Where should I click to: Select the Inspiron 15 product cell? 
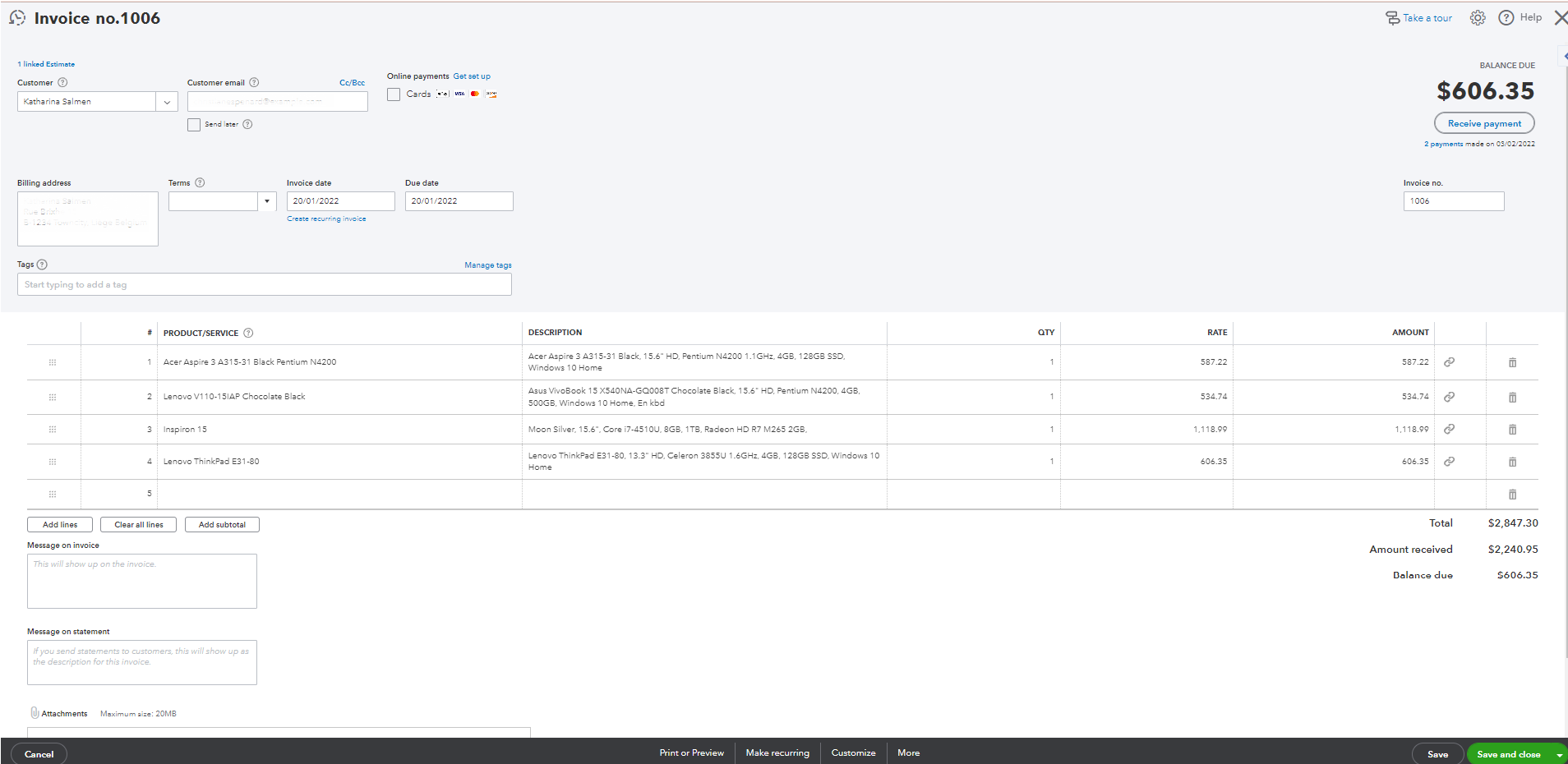pyautogui.click(x=339, y=430)
